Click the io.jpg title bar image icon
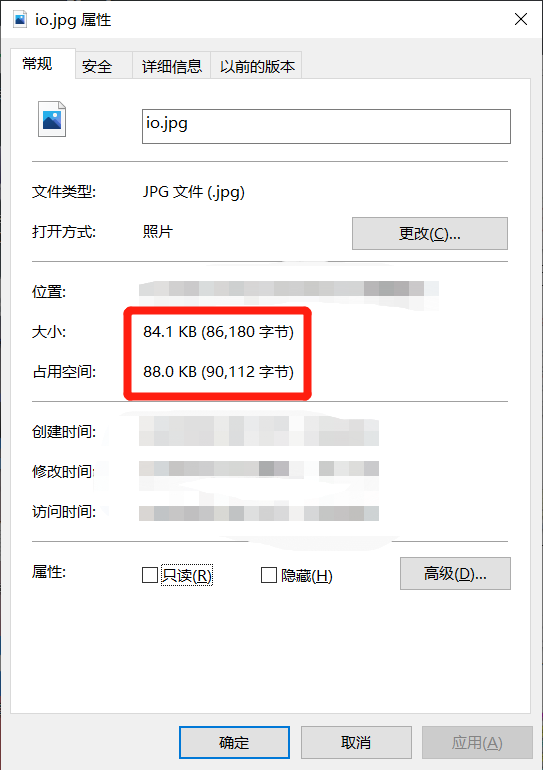The height and width of the screenshot is (770, 543). 20,20
